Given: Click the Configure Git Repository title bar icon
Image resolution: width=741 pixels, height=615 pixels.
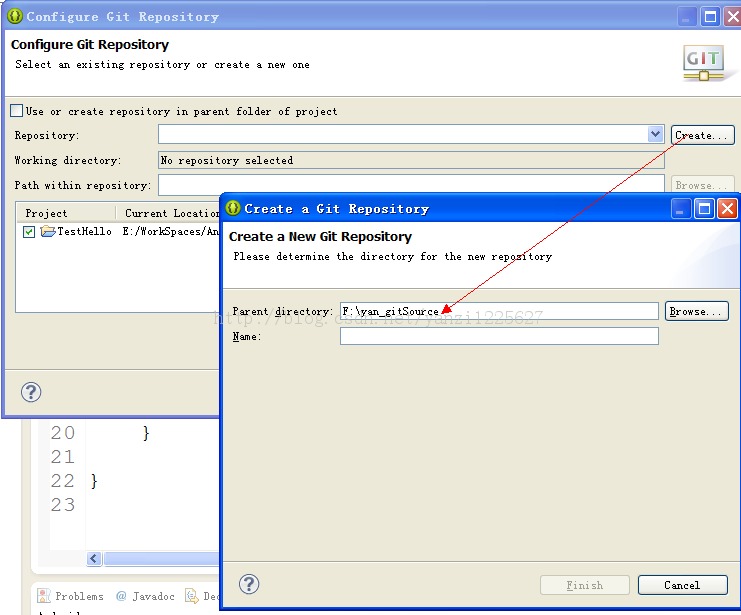Looking at the screenshot, I should 15,16.
